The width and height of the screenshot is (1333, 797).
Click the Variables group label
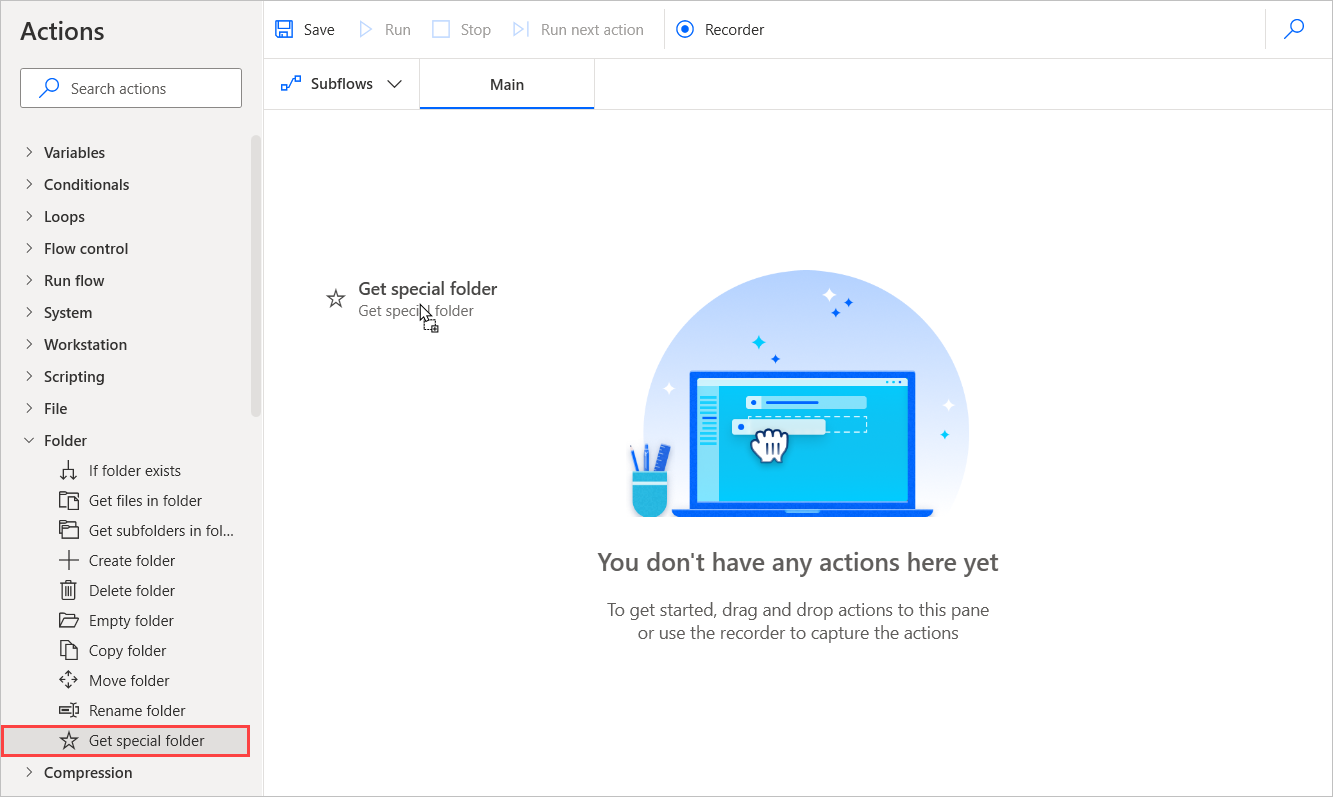pyautogui.click(x=74, y=152)
